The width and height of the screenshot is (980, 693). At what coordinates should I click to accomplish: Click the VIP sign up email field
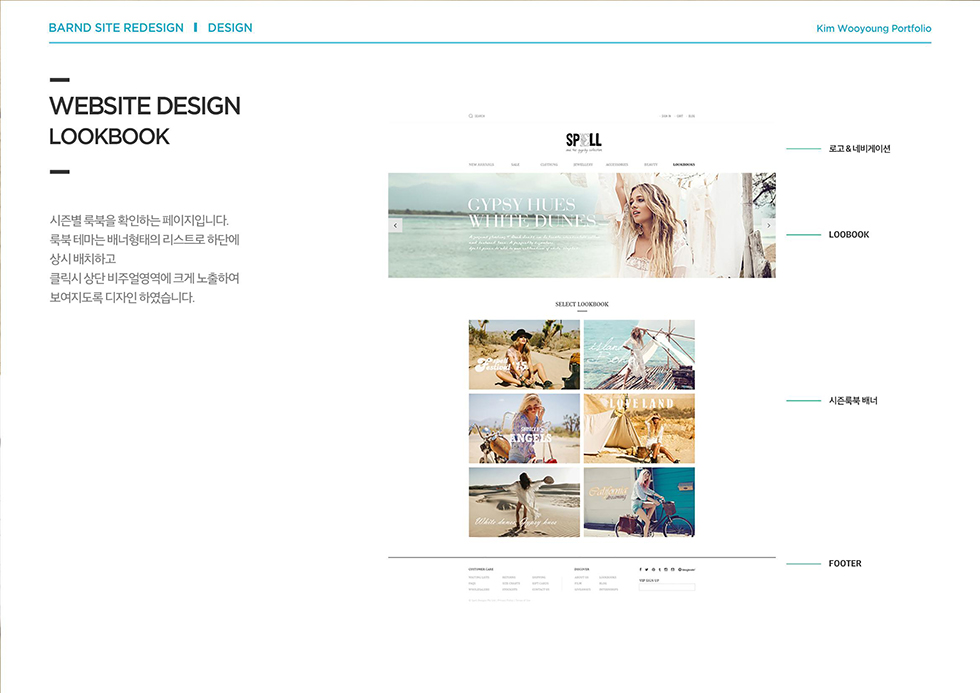point(667,587)
